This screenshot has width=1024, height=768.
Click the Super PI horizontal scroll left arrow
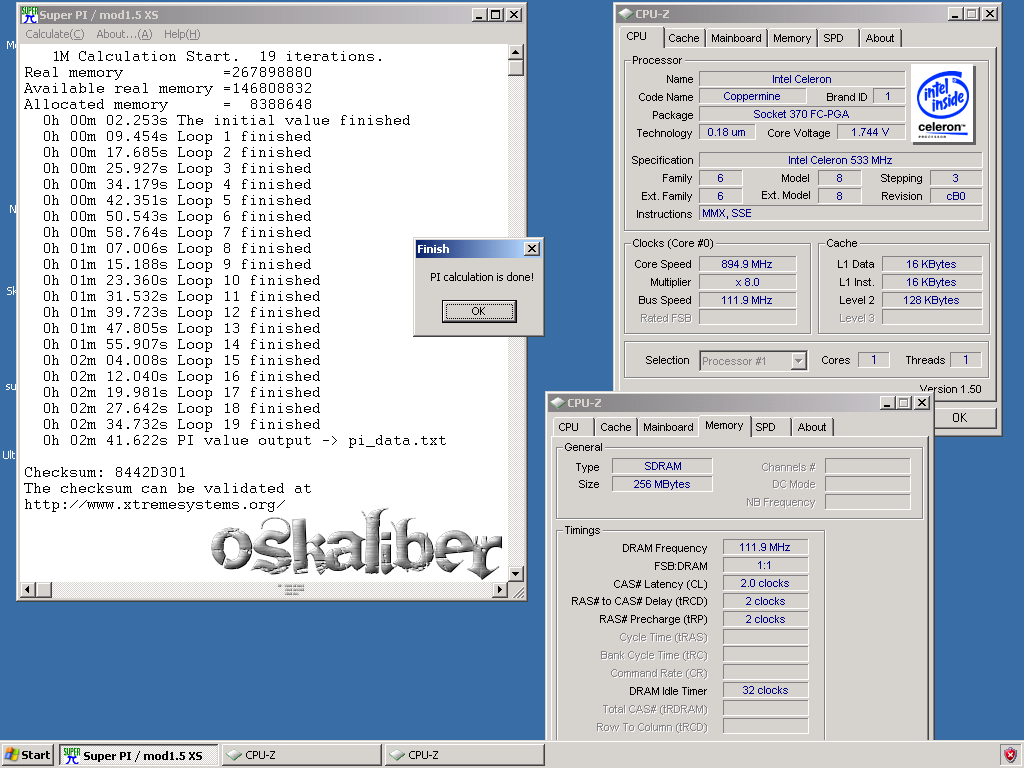pos(27,590)
